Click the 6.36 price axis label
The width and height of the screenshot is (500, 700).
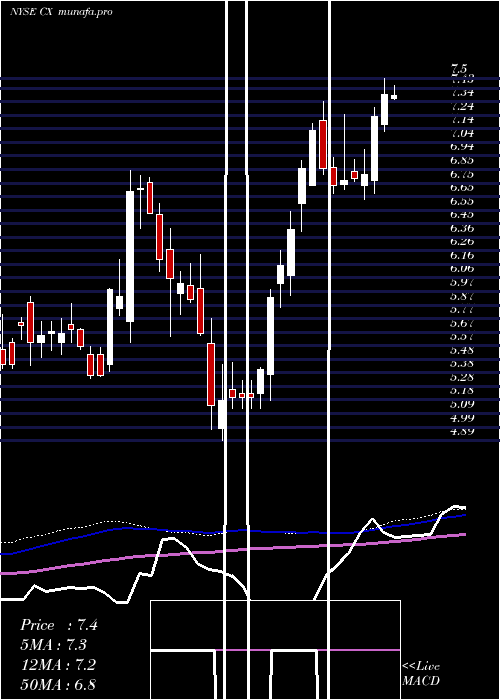tap(462, 228)
